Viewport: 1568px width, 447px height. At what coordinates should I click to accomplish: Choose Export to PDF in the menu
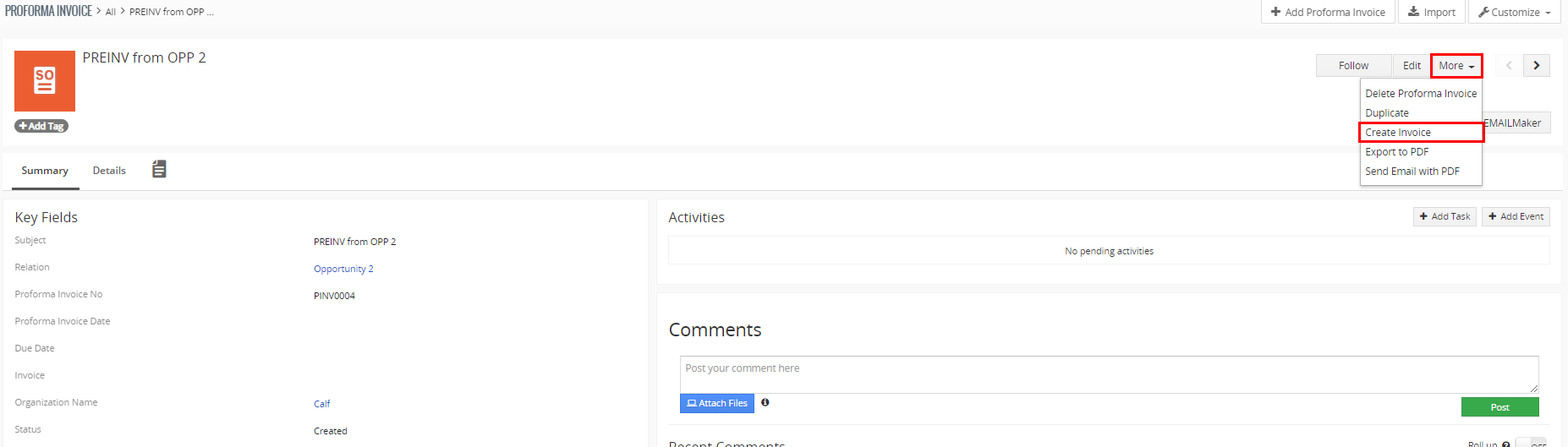pyautogui.click(x=1396, y=152)
